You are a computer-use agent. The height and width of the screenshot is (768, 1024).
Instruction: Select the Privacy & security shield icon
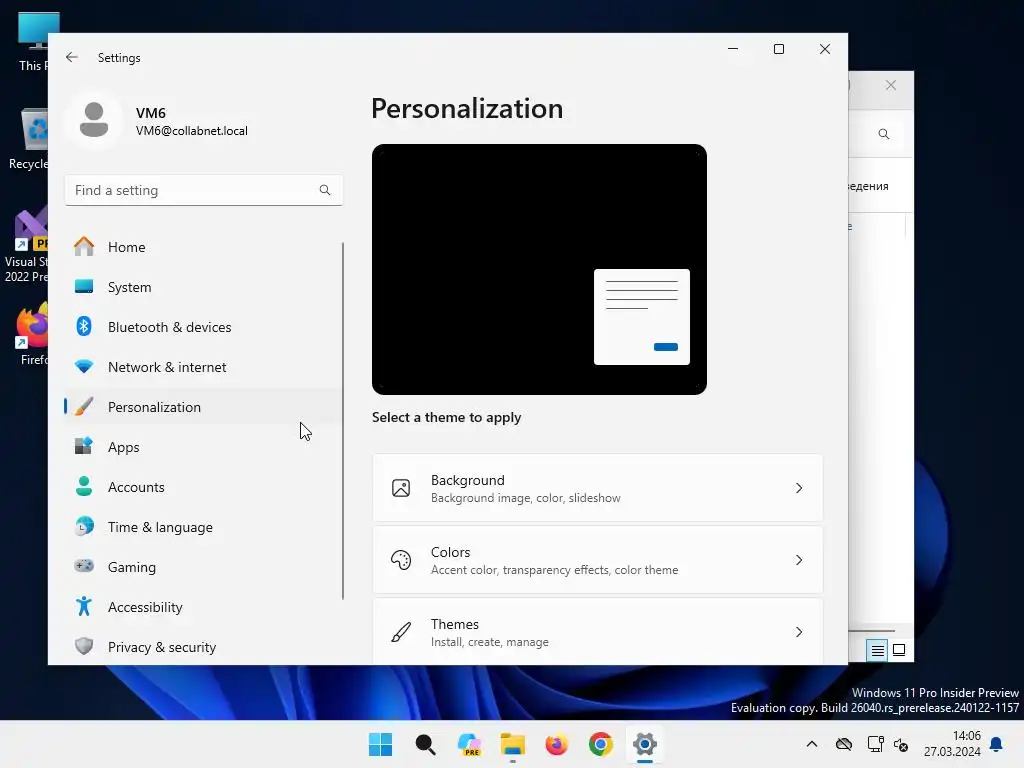pyautogui.click(x=84, y=647)
